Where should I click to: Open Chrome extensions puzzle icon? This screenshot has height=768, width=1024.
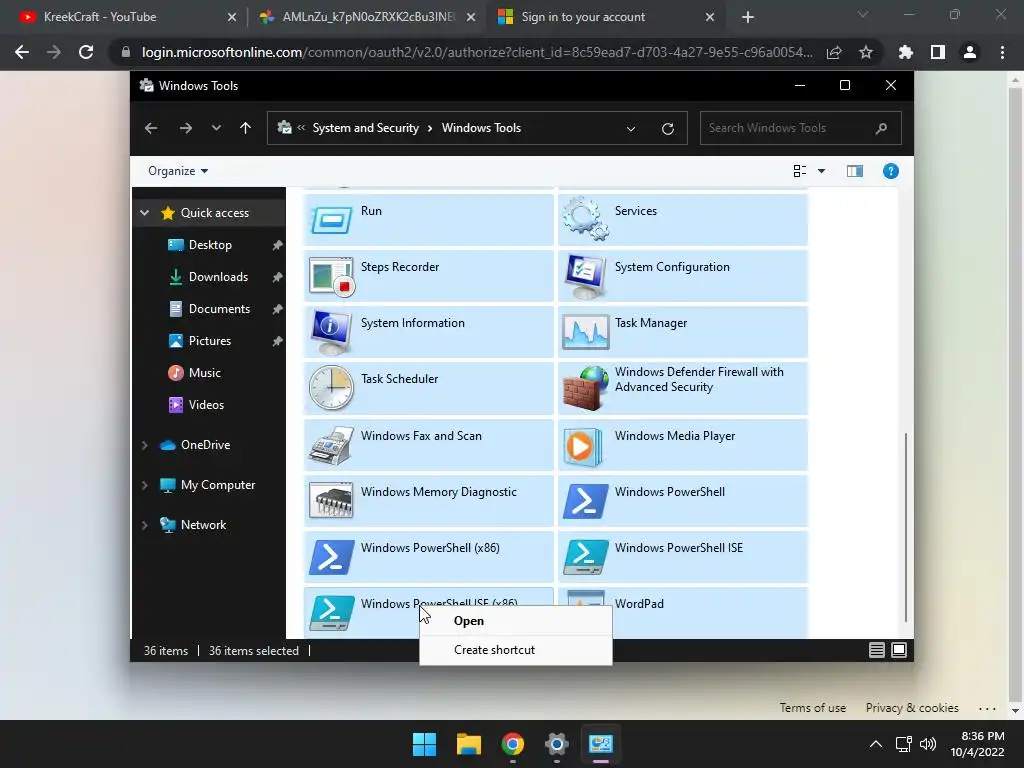tap(906, 52)
